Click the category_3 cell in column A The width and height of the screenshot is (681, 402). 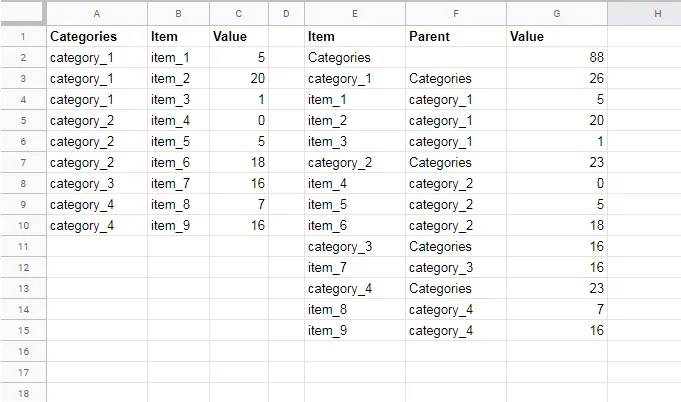(x=96, y=183)
